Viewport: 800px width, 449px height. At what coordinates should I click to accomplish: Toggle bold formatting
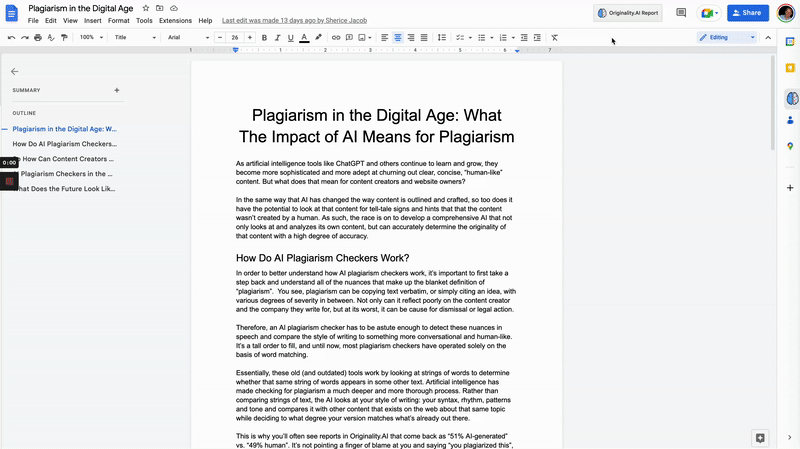(264, 37)
